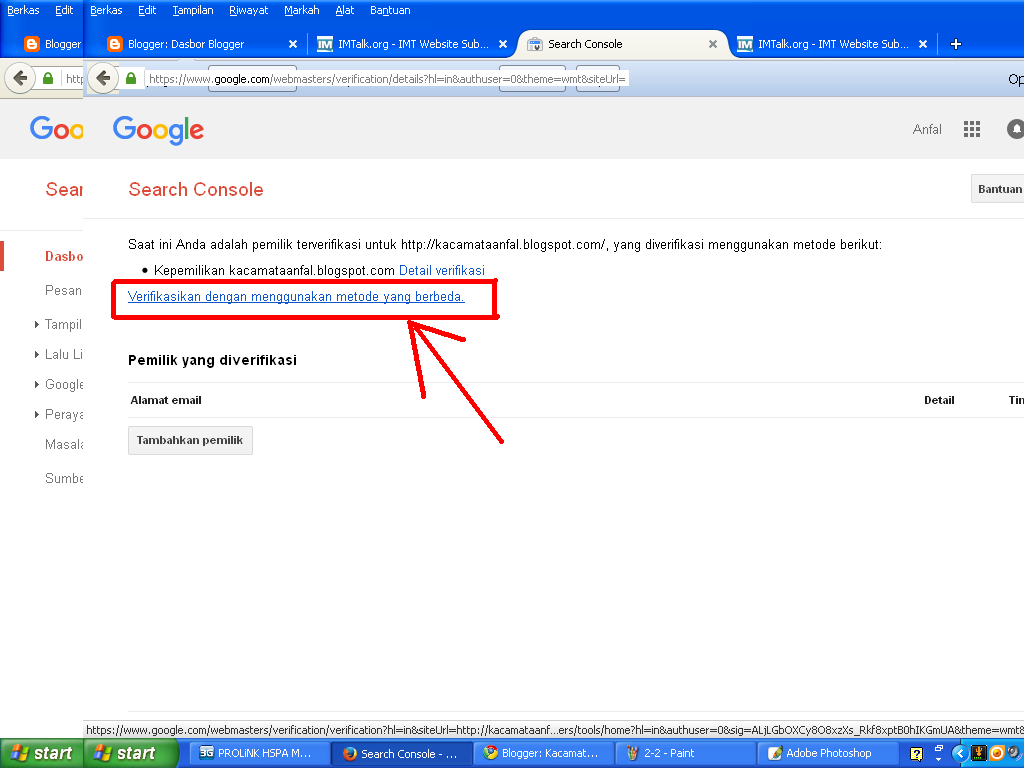Switch to Blogger: Kacamat Chrome taskbar button
1024x768 pixels.
[543, 754]
